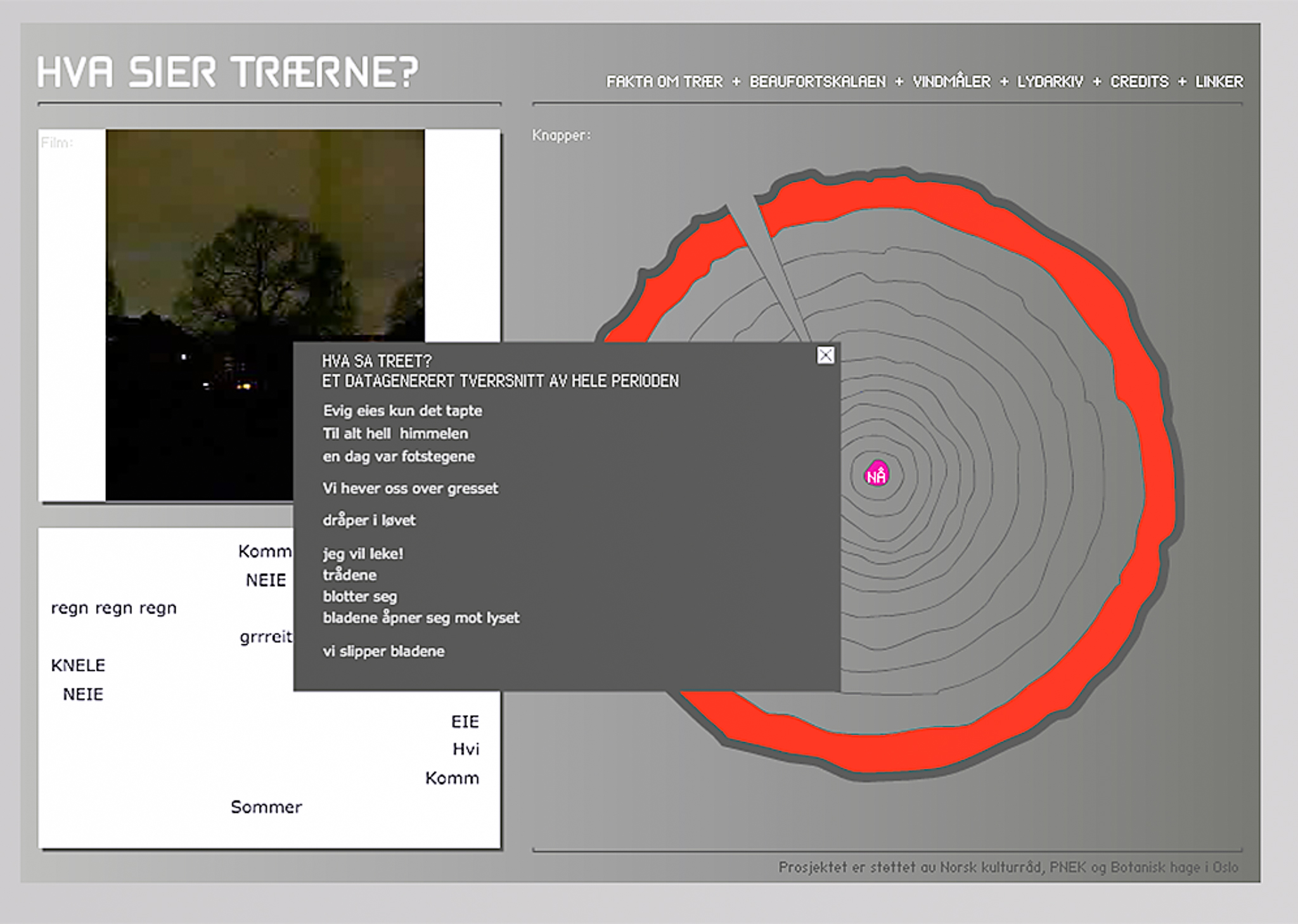View the CREDITS page
This screenshot has height=924, width=1298.
tap(1139, 82)
